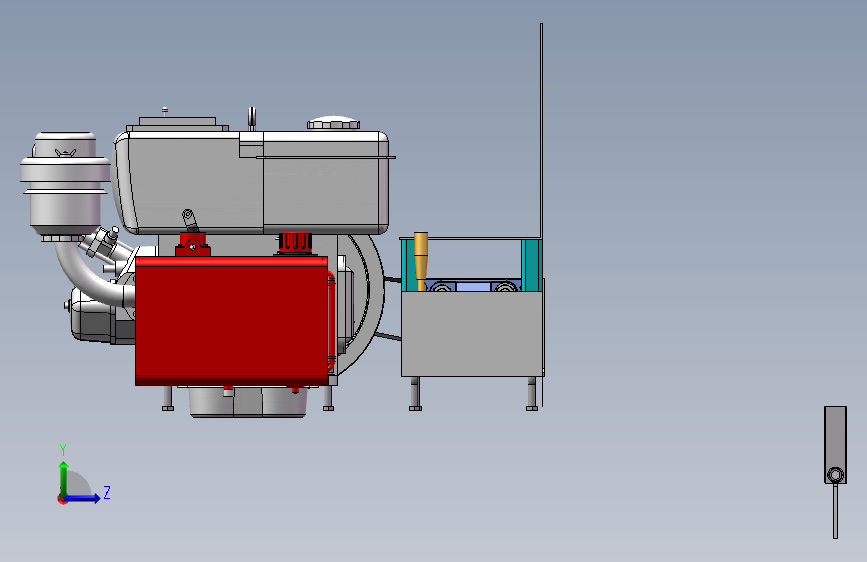The image size is (867, 562).
Task: Select the gray tank on top of engine
Action: point(252,183)
